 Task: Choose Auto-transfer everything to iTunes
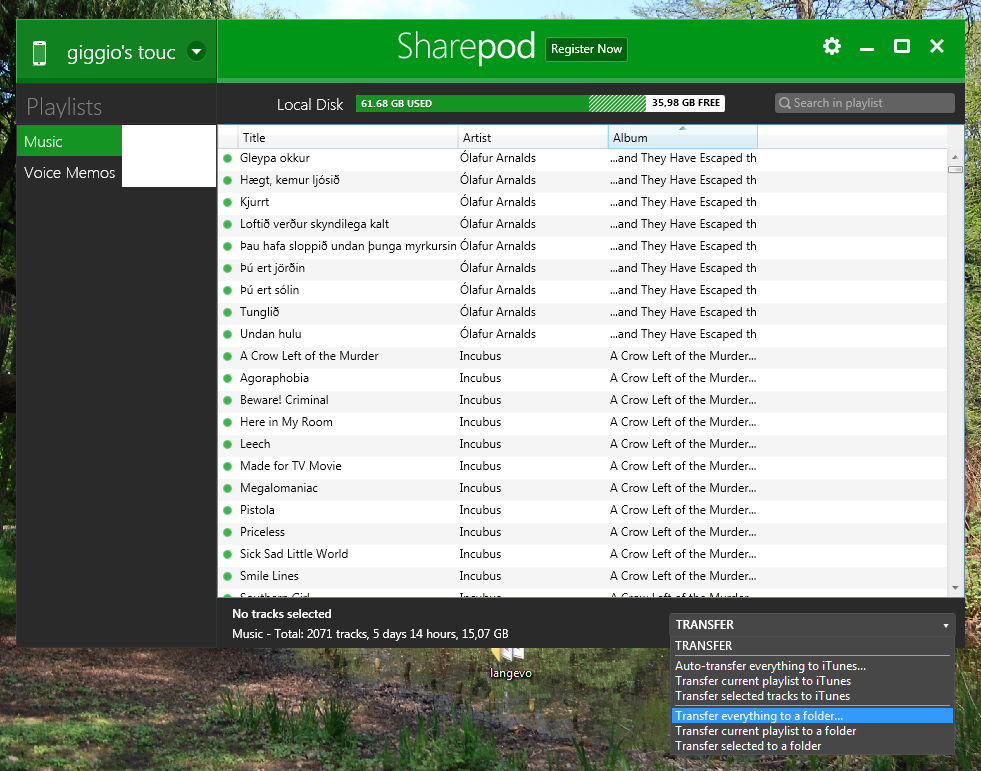coord(770,666)
